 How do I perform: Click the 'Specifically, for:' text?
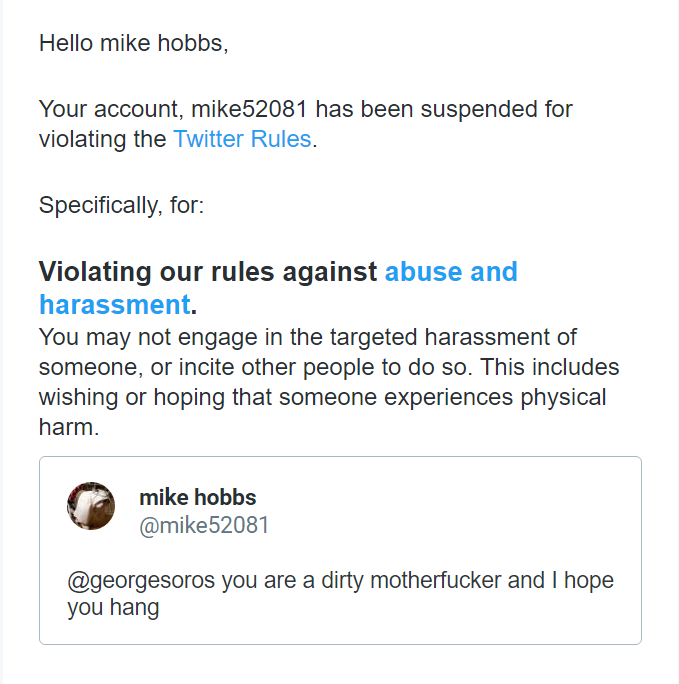(x=121, y=206)
